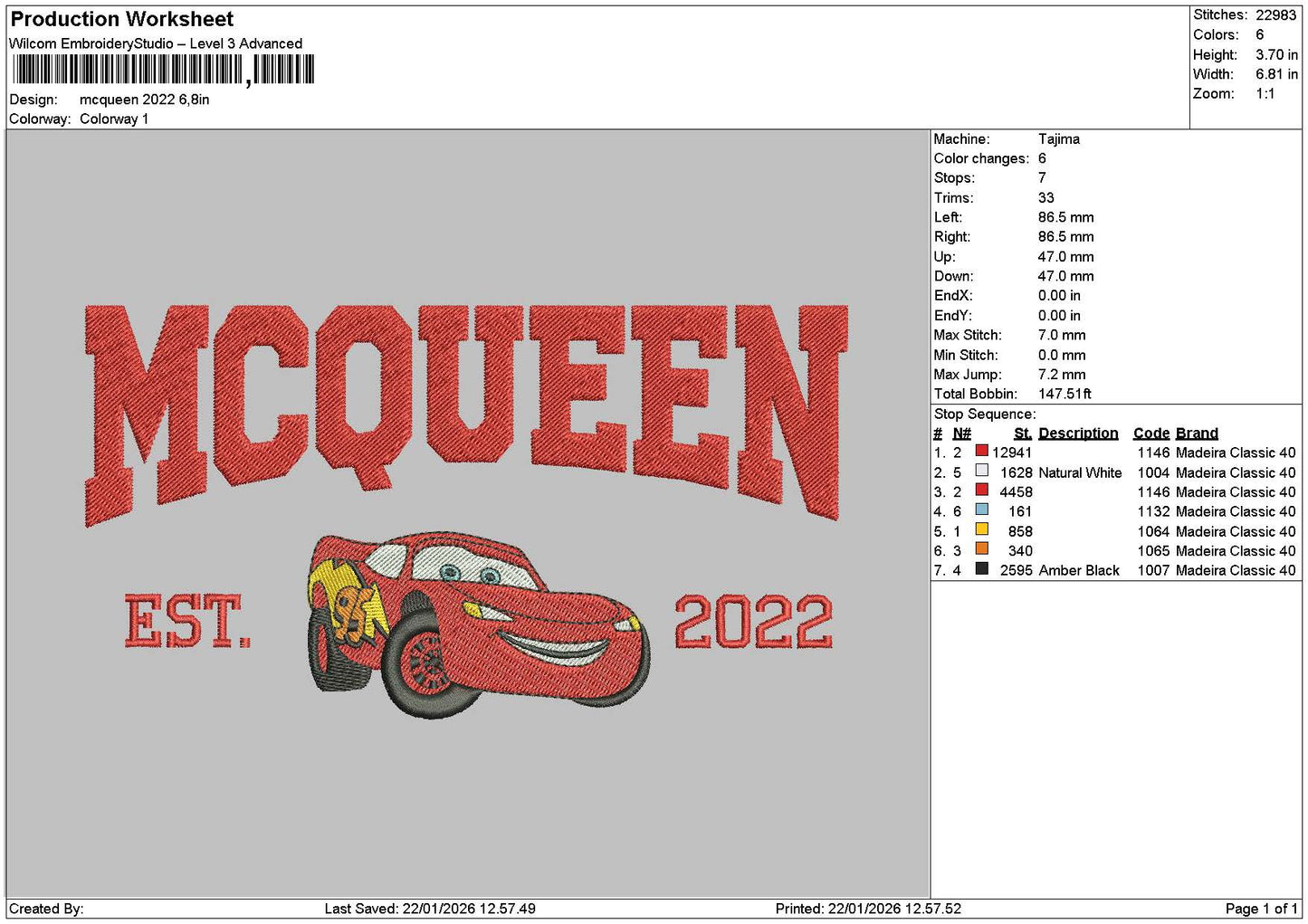Image resolution: width=1308 pixels, height=924 pixels.
Task: Click stitch count '4458' in row 3
Action: pos(1016,492)
